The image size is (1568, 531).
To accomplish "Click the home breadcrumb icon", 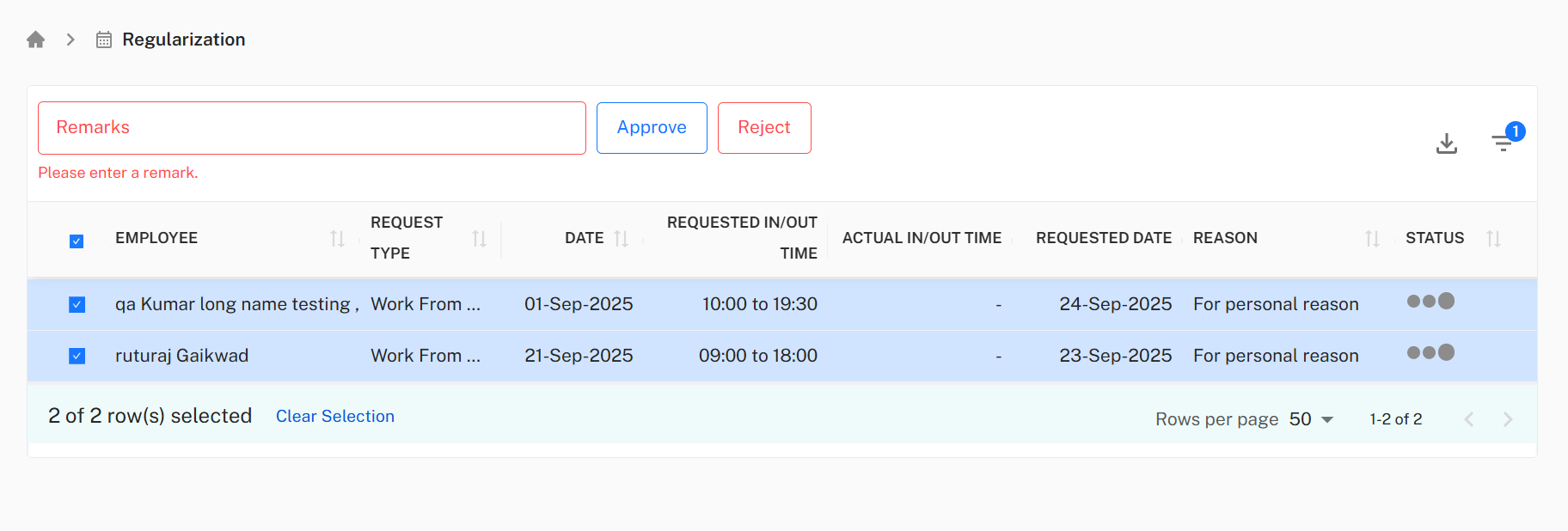I will tap(35, 40).
